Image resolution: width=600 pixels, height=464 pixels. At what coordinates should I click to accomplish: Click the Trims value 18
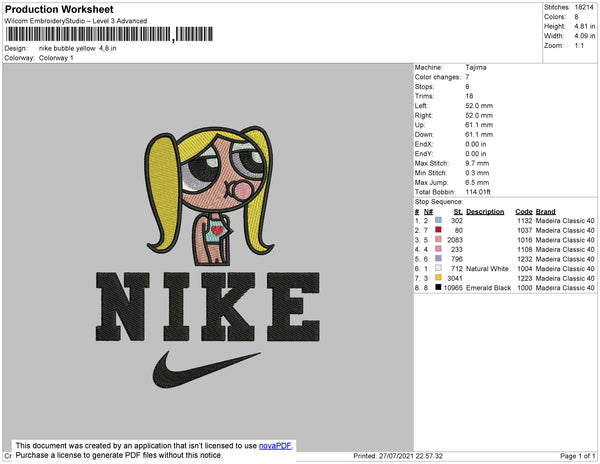pos(469,96)
